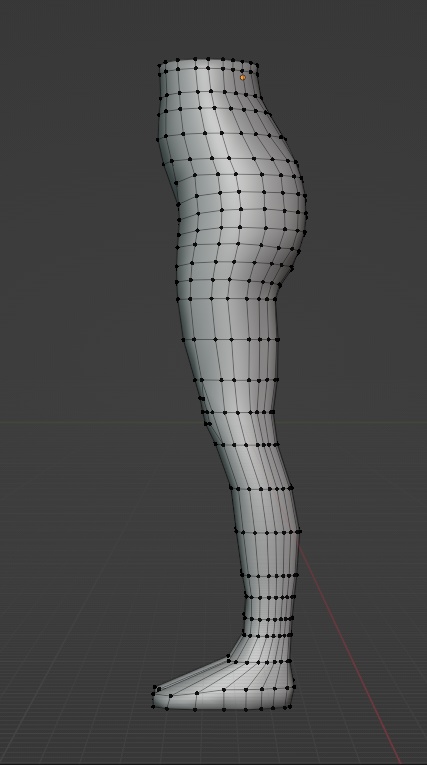
Task: Select the orange highlighted vertex near the waist
Action: coord(243,77)
